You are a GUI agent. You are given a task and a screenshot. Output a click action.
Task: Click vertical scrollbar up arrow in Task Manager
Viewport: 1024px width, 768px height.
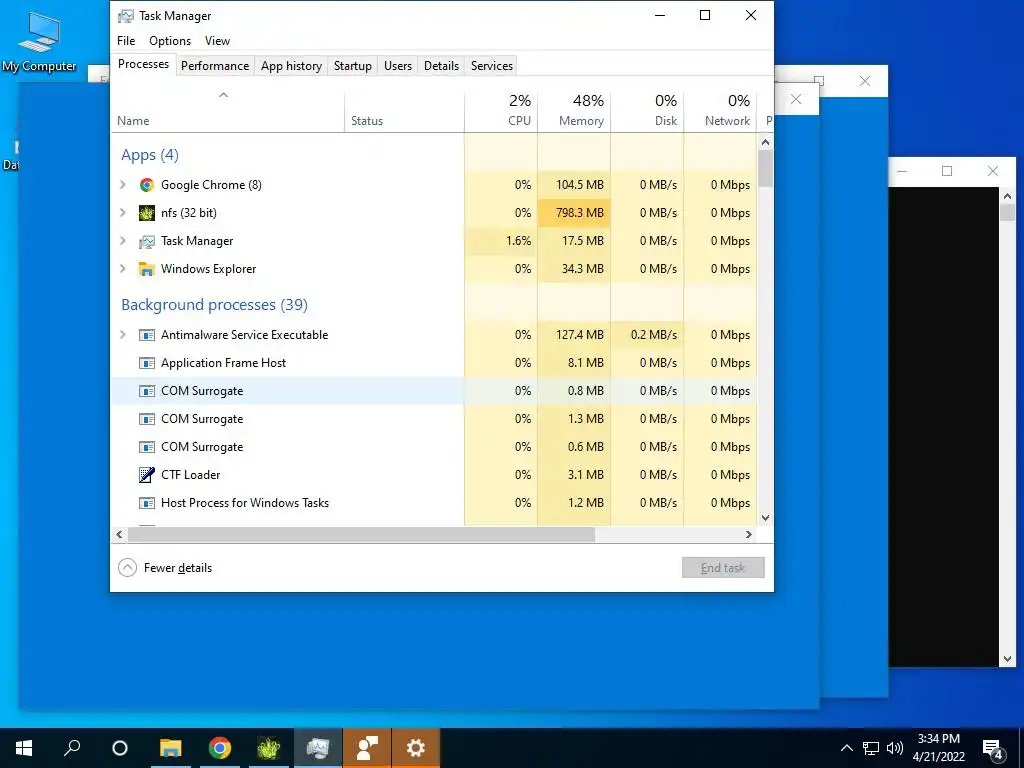tap(765, 142)
